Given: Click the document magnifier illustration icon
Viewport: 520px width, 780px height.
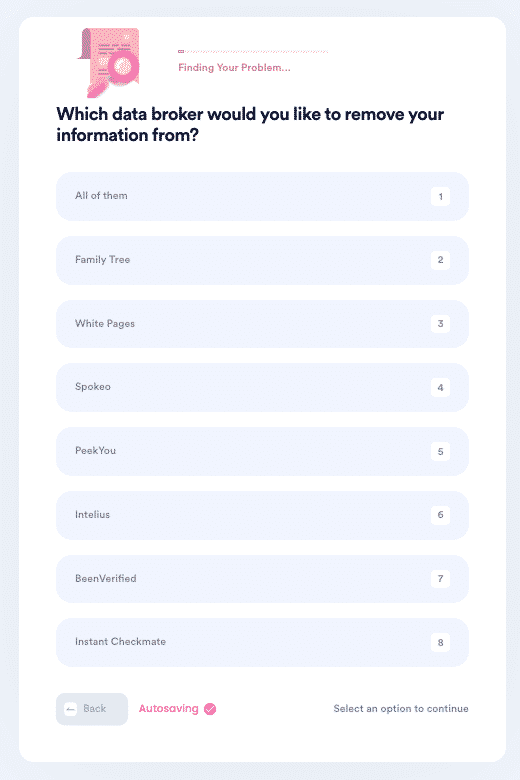Looking at the screenshot, I should (109, 63).
